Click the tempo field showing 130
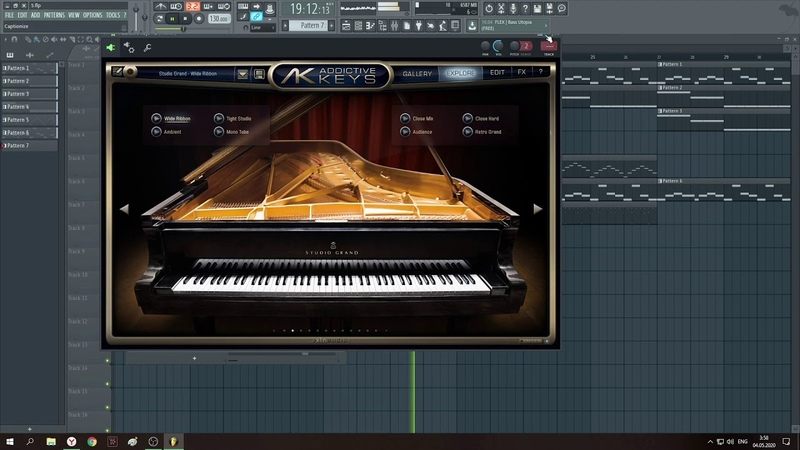800x450 pixels. [x=220, y=18]
